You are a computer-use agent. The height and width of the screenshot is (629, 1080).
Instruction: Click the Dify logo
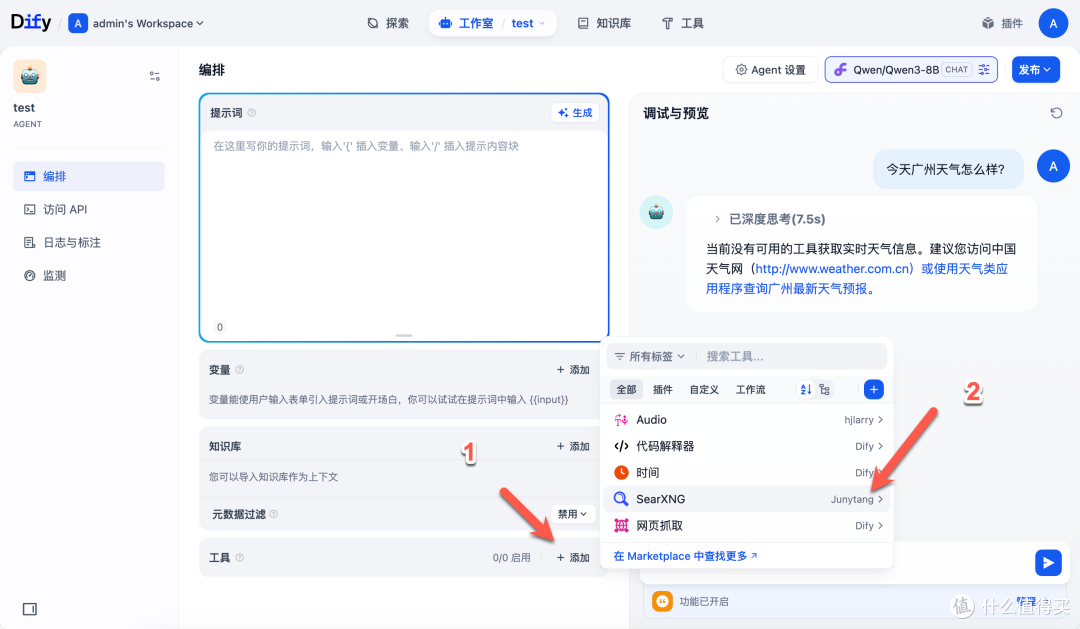31,22
